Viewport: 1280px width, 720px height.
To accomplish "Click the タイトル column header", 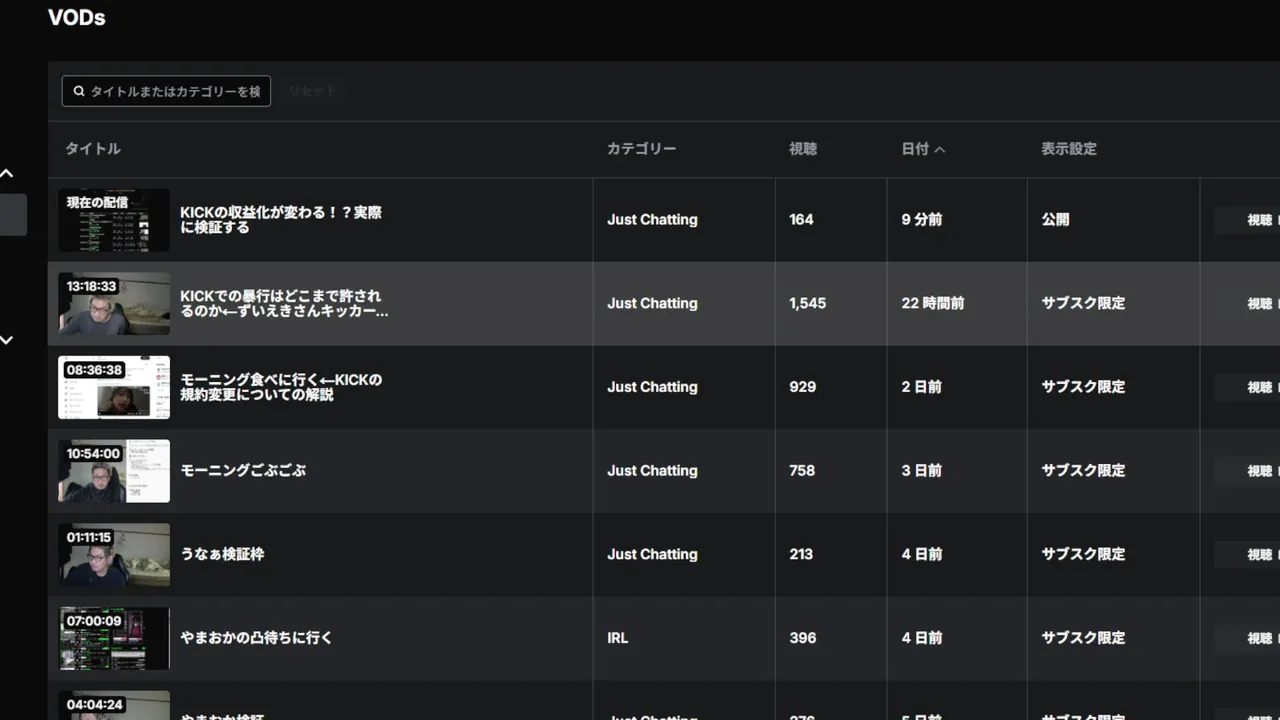I will click(x=93, y=149).
